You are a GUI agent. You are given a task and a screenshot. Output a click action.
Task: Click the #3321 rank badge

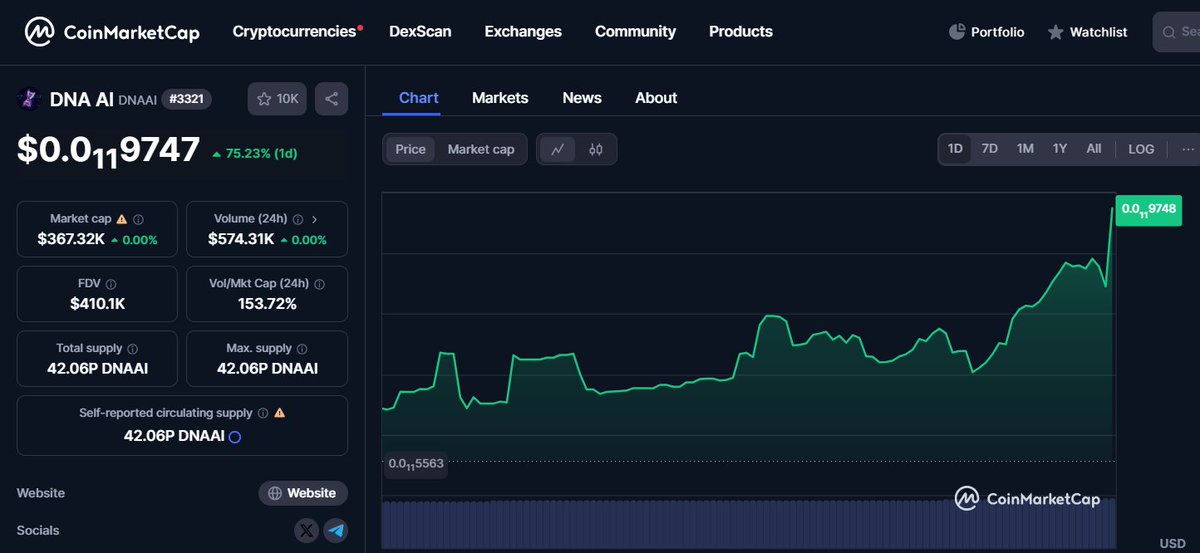[x=186, y=99]
